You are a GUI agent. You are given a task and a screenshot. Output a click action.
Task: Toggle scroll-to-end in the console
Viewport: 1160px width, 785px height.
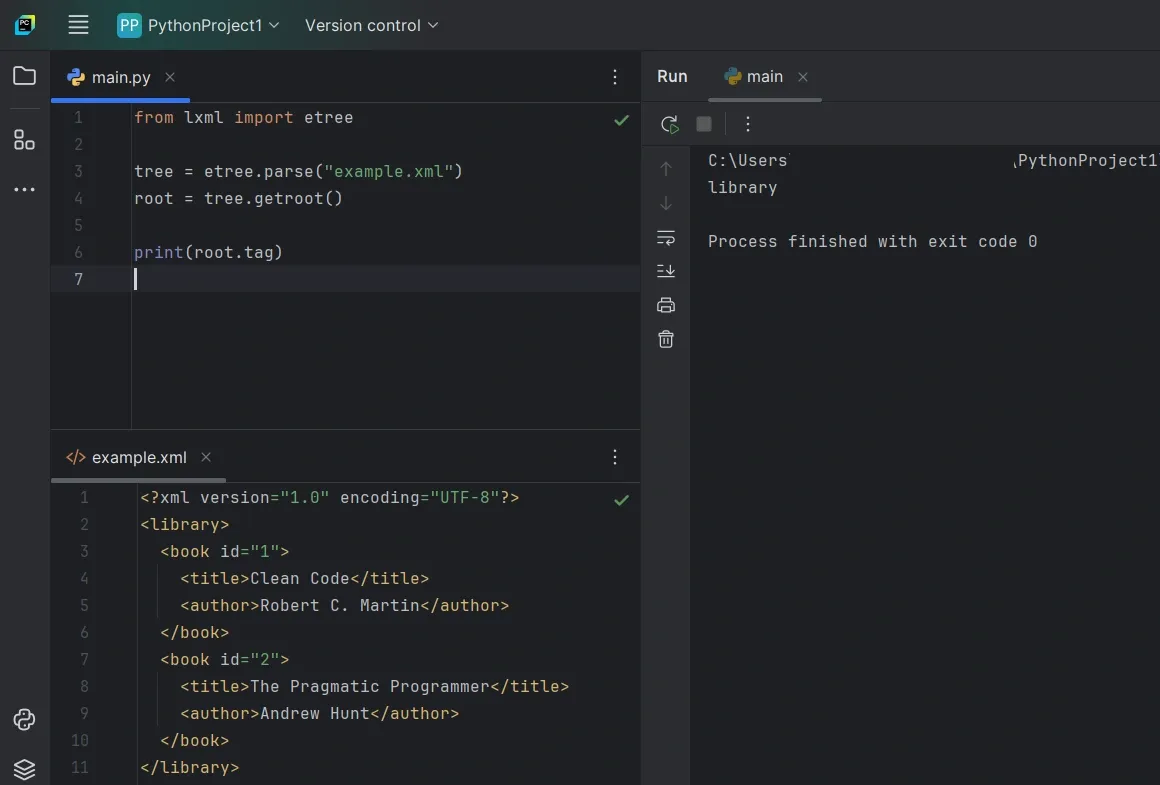tap(665, 270)
